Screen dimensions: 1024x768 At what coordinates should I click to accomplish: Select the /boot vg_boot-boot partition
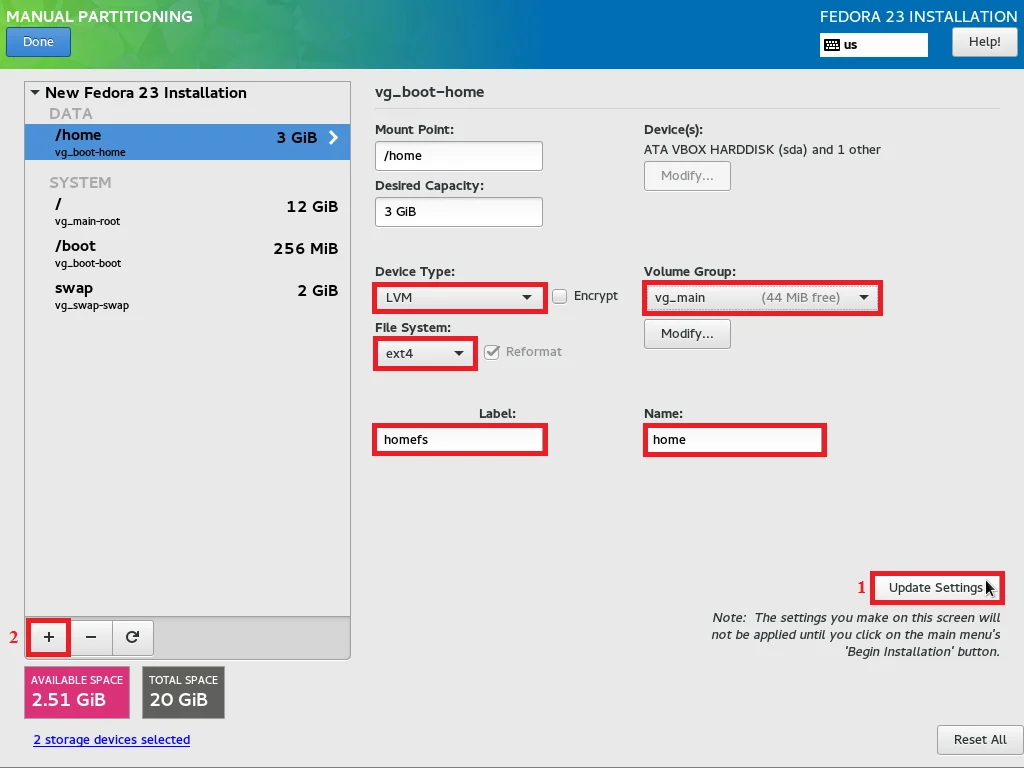tap(187, 253)
